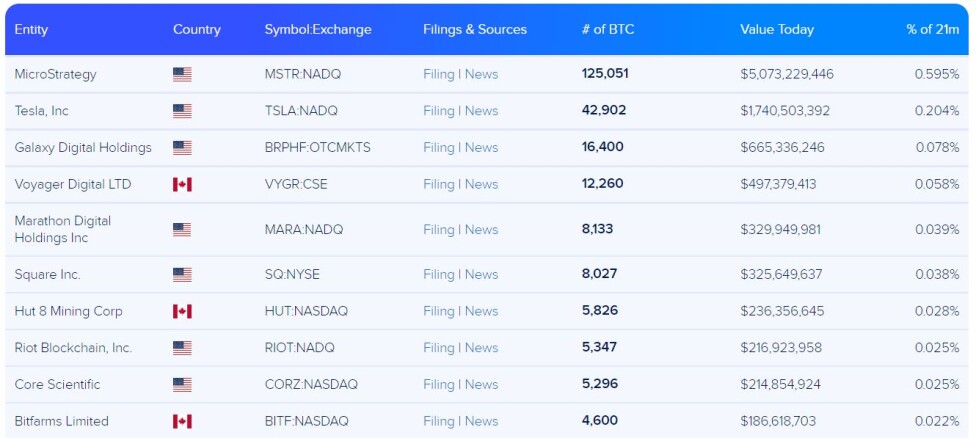The height and width of the screenshot is (438, 976).
Task: Click the Canada flag for Voyager Digital LTD
Action: click(x=182, y=184)
